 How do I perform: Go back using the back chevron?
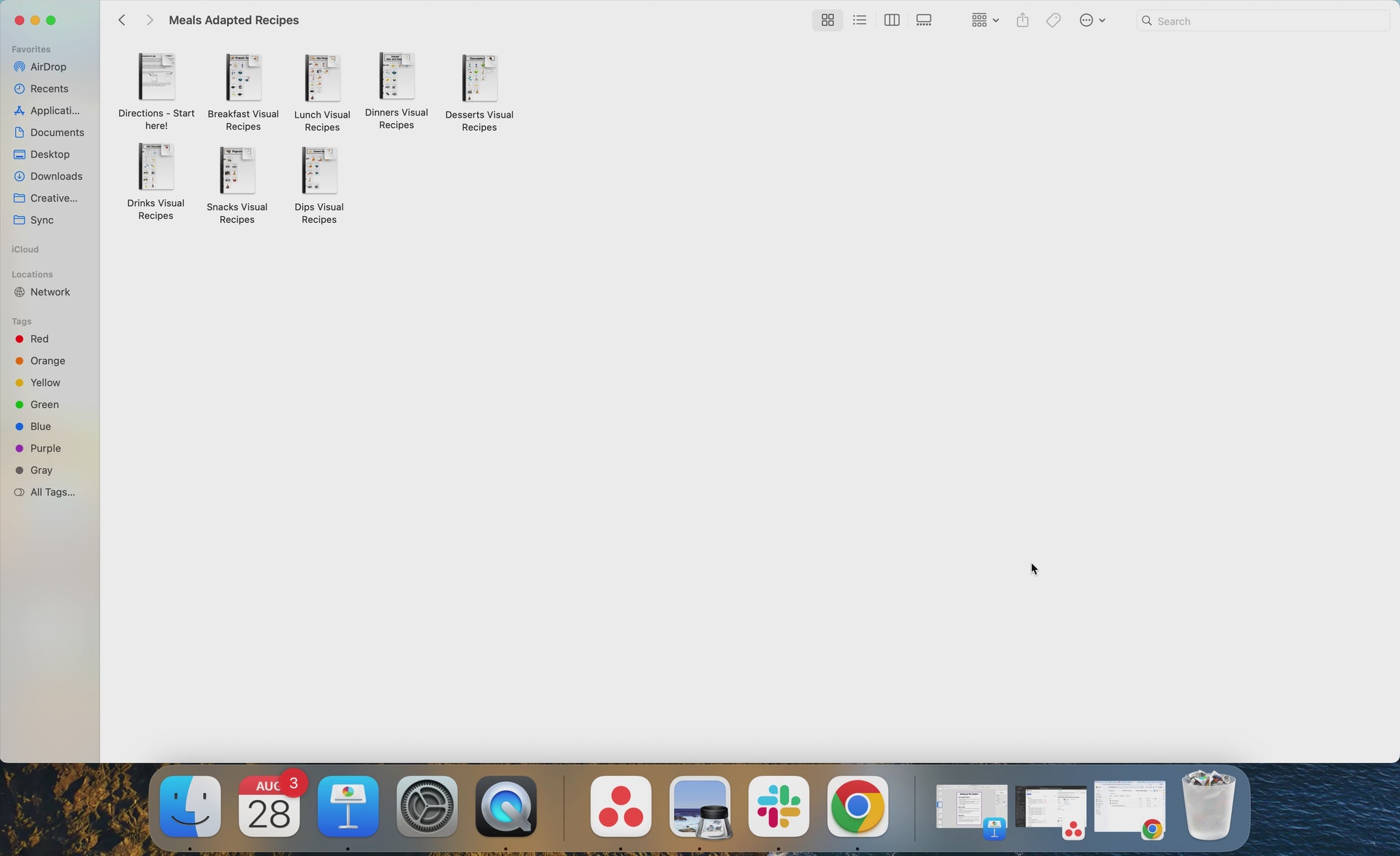[122, 21]
